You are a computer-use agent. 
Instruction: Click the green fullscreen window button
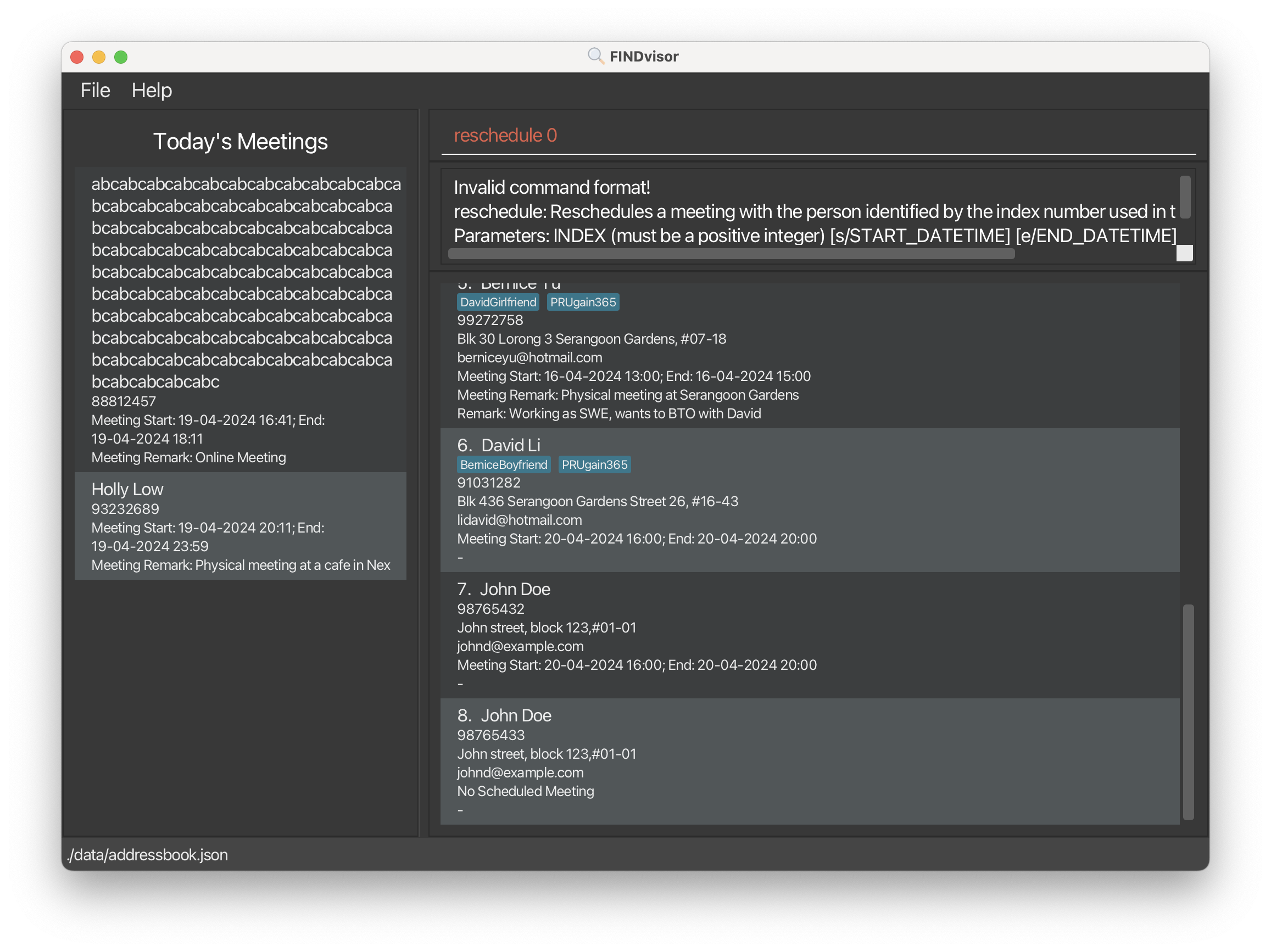point(121,57)
